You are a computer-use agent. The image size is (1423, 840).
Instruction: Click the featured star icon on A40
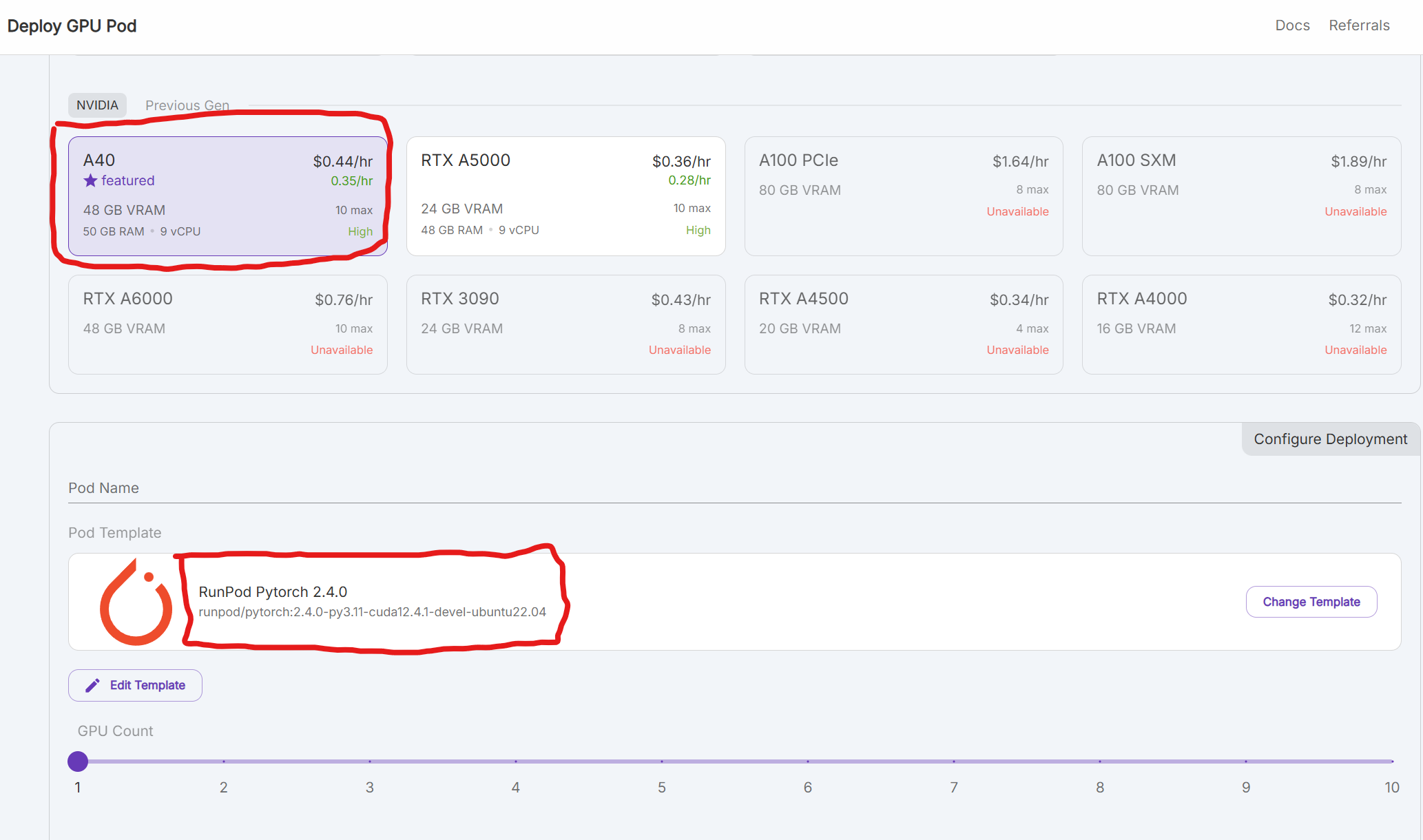90,181
